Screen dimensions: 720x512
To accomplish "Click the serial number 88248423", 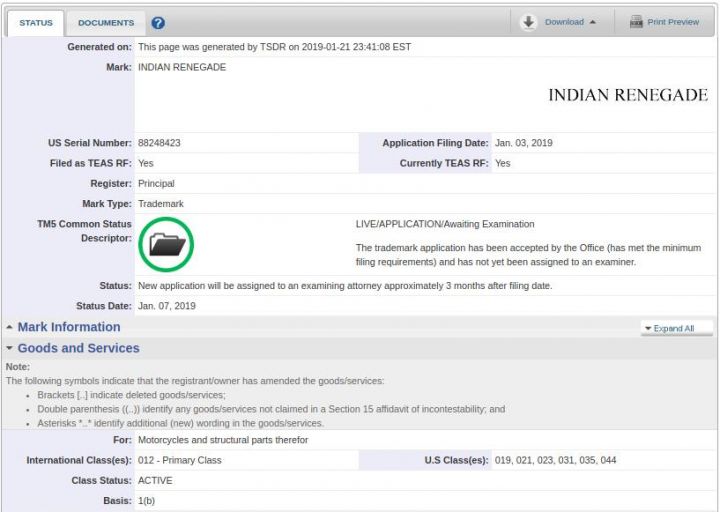I will 159,143.
